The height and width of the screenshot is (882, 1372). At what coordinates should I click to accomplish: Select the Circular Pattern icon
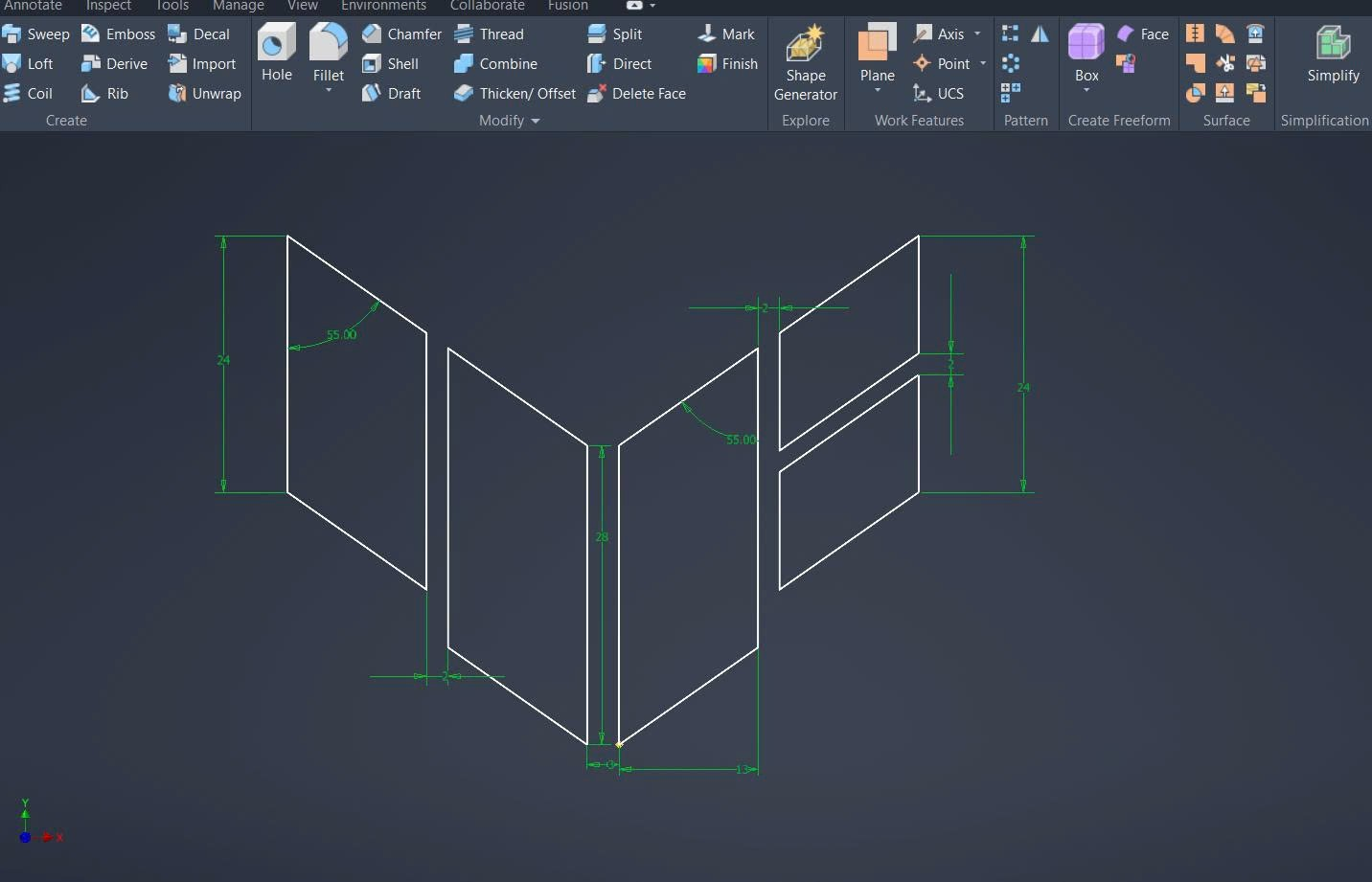(x=1010, y=64)
